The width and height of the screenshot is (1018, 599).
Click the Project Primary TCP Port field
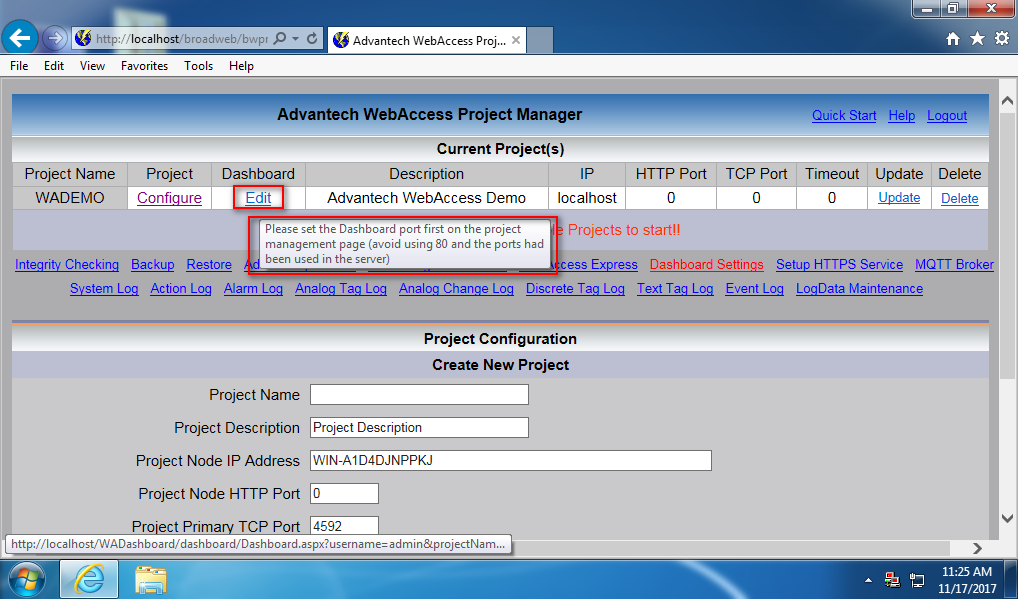pyautogui.click(x=344, y=526)
